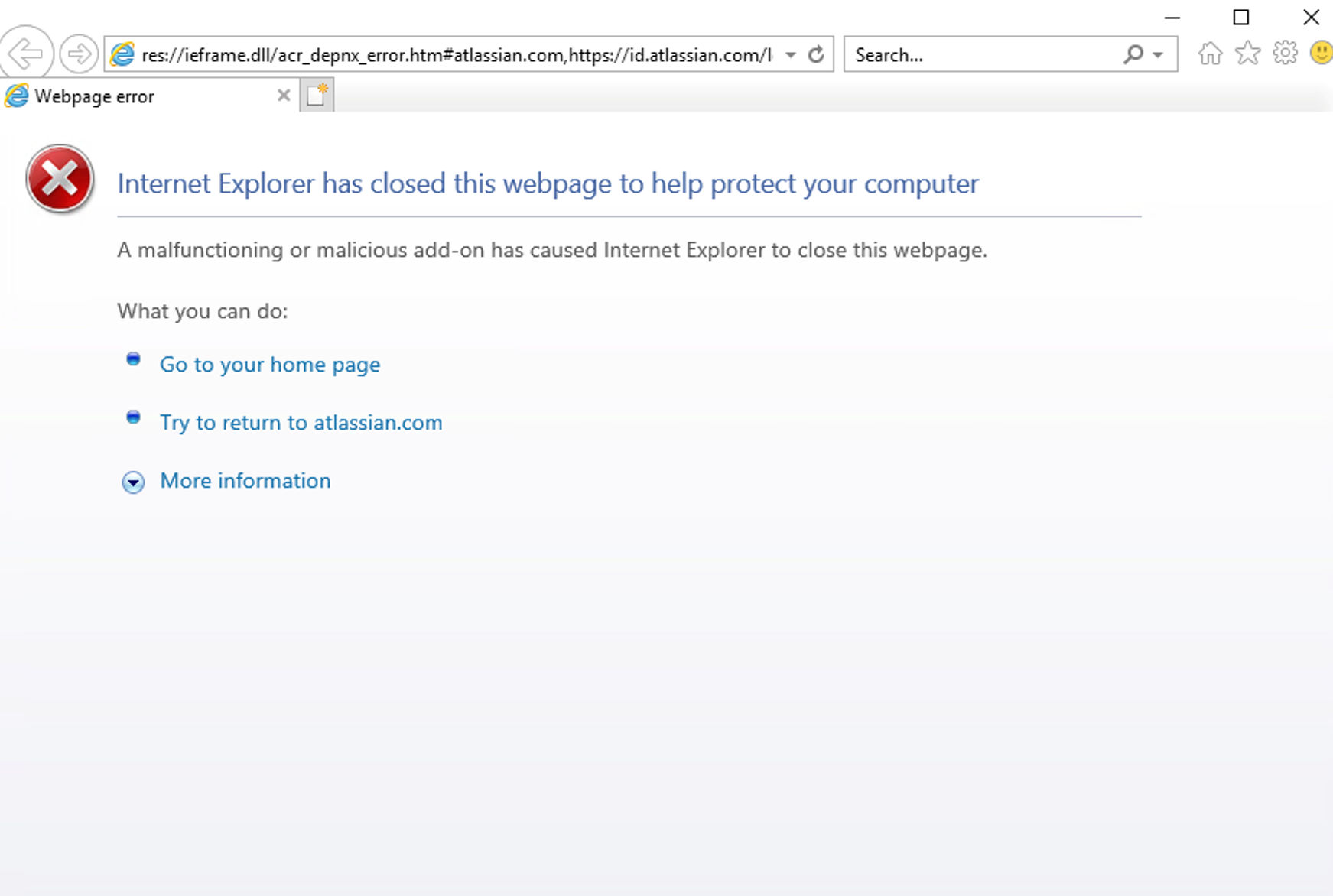Click the Back navigation arrow
Viewport: 1333px width, 896px height.
(x=26, y=54)
